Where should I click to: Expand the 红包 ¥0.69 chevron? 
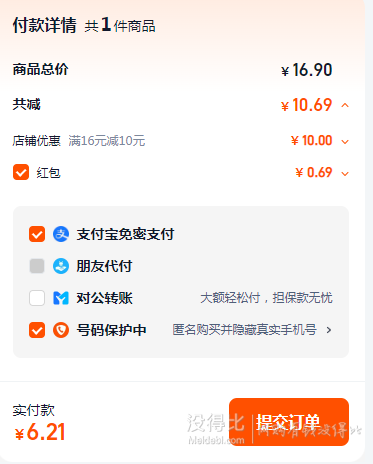(x=345, y=174)
